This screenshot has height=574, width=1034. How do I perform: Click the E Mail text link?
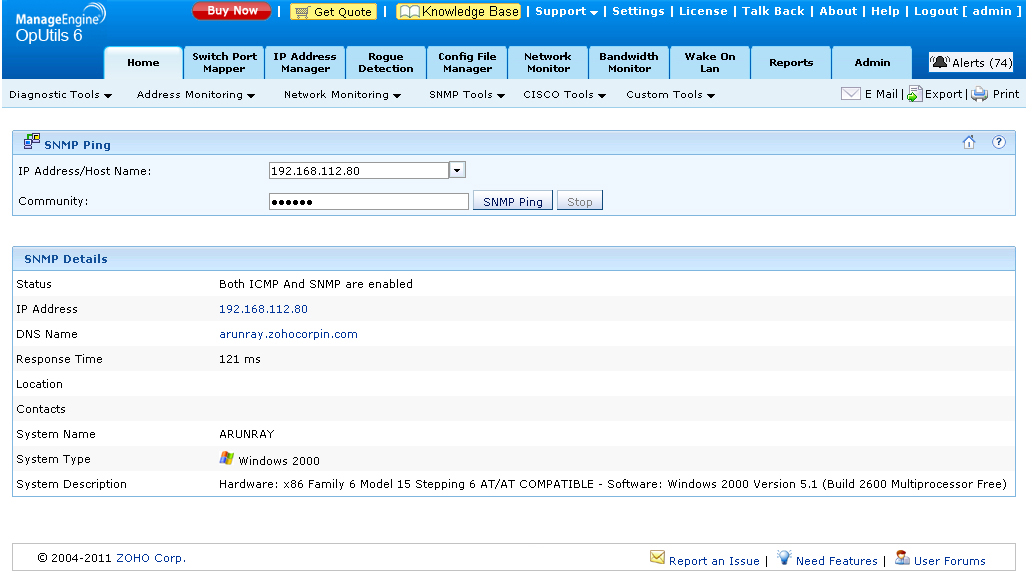pyautogui.click(x=881, y=94)
